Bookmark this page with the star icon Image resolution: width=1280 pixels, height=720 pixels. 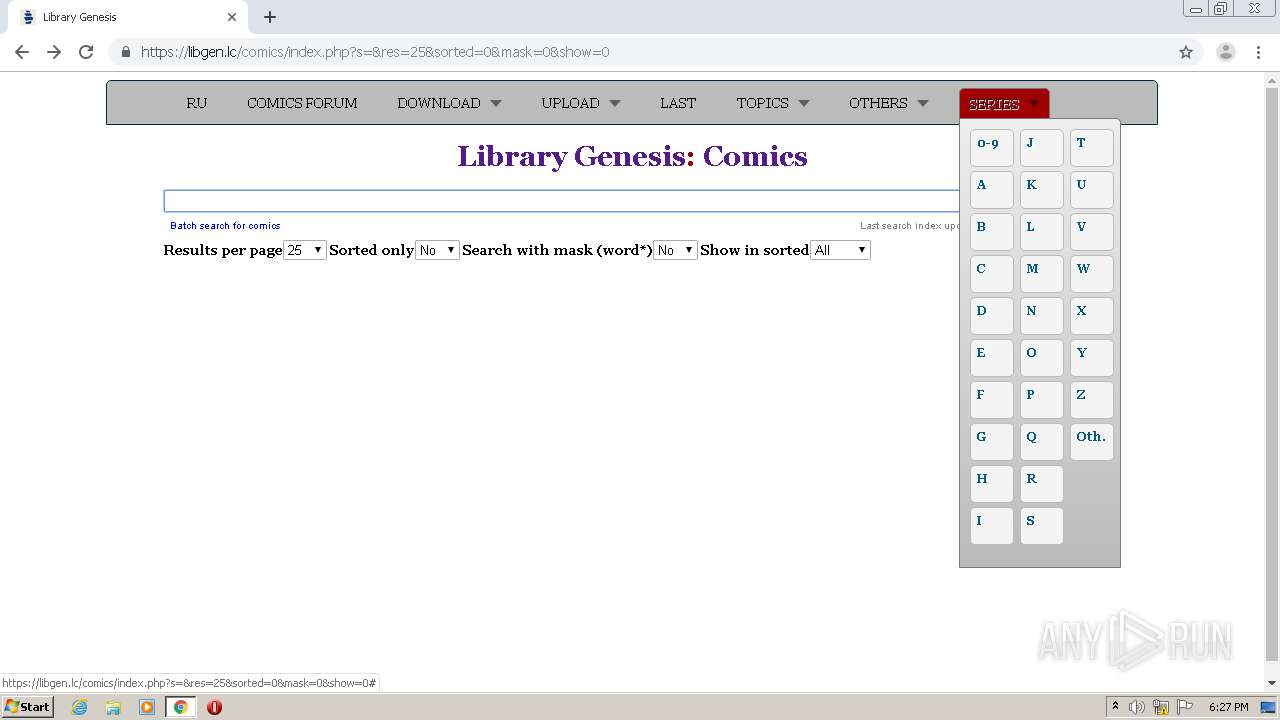(1186, 52)
